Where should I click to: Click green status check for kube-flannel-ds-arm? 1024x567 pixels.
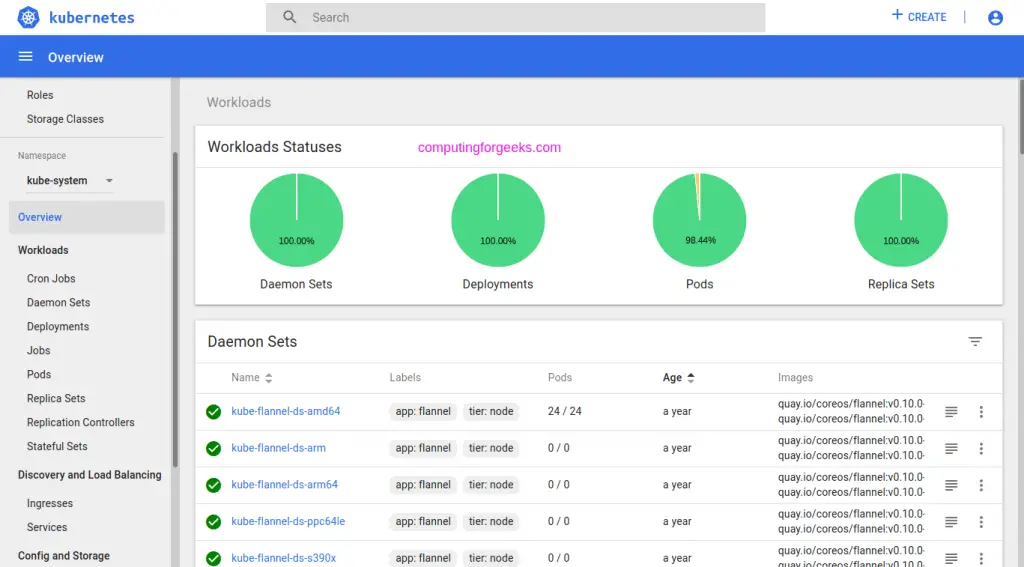pos(214,448)
